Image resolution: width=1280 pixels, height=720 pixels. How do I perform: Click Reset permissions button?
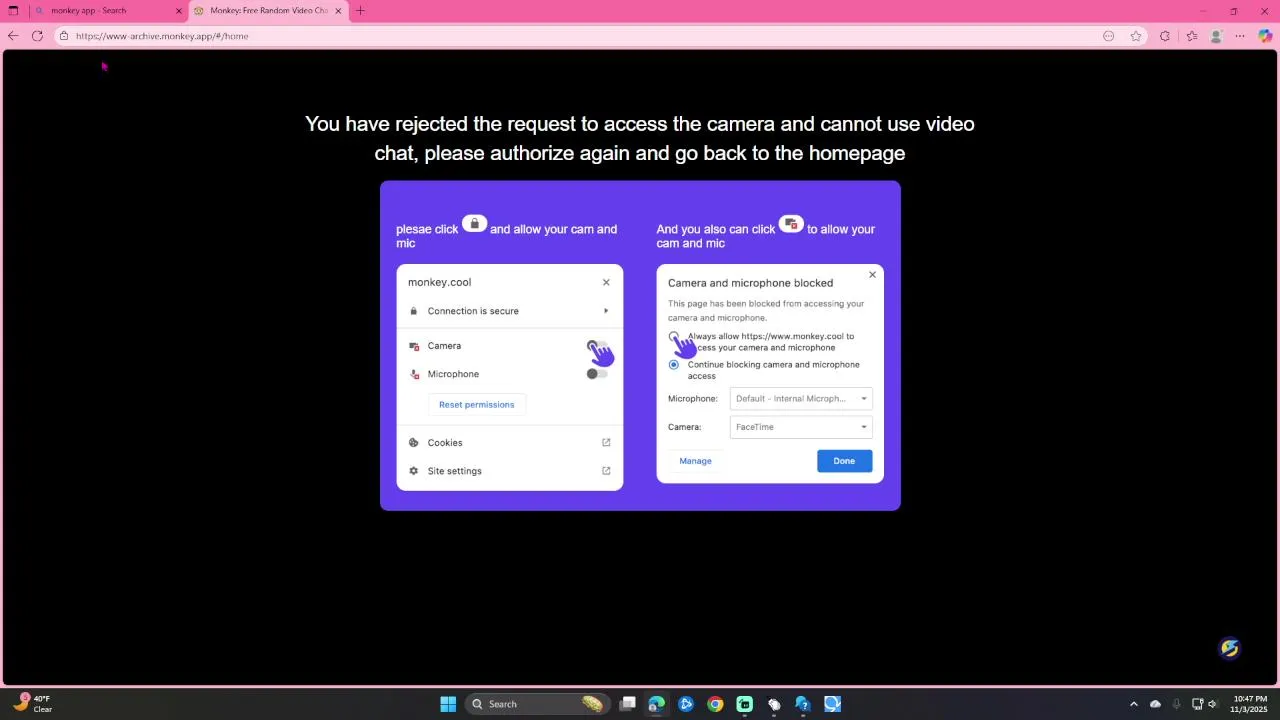(x=477, y=405)
